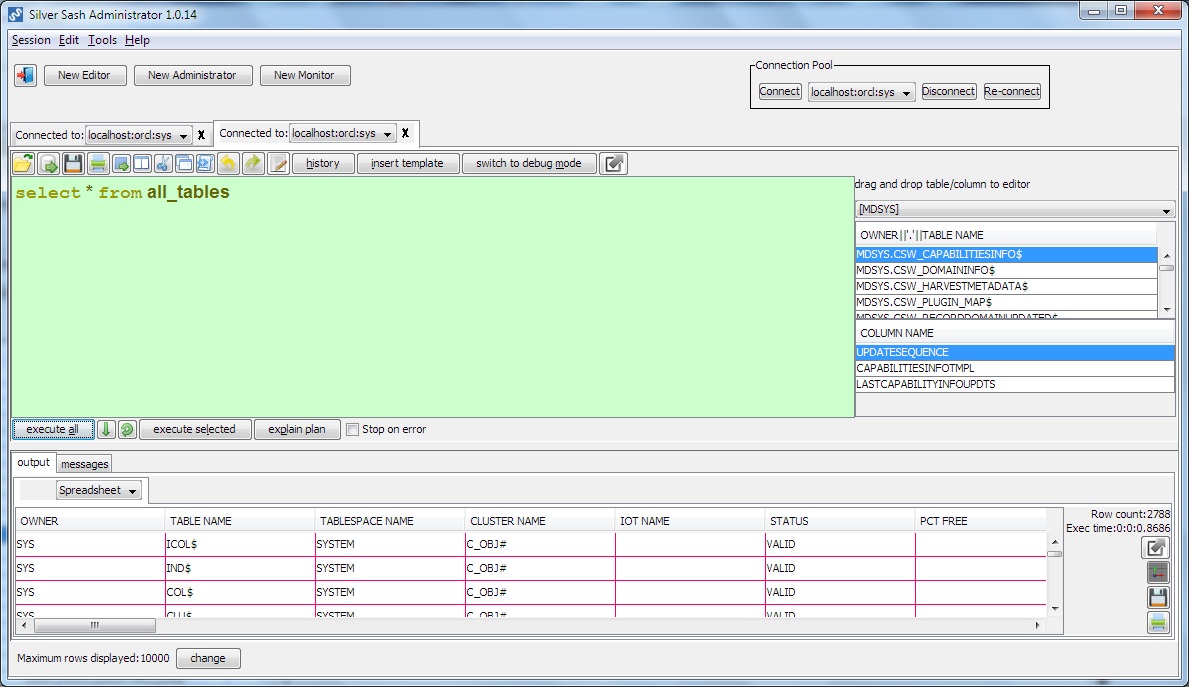Click the Disconnect button
Viewport: 1189px width, 687px height.
pyautogui.click(x=949, y=91)
